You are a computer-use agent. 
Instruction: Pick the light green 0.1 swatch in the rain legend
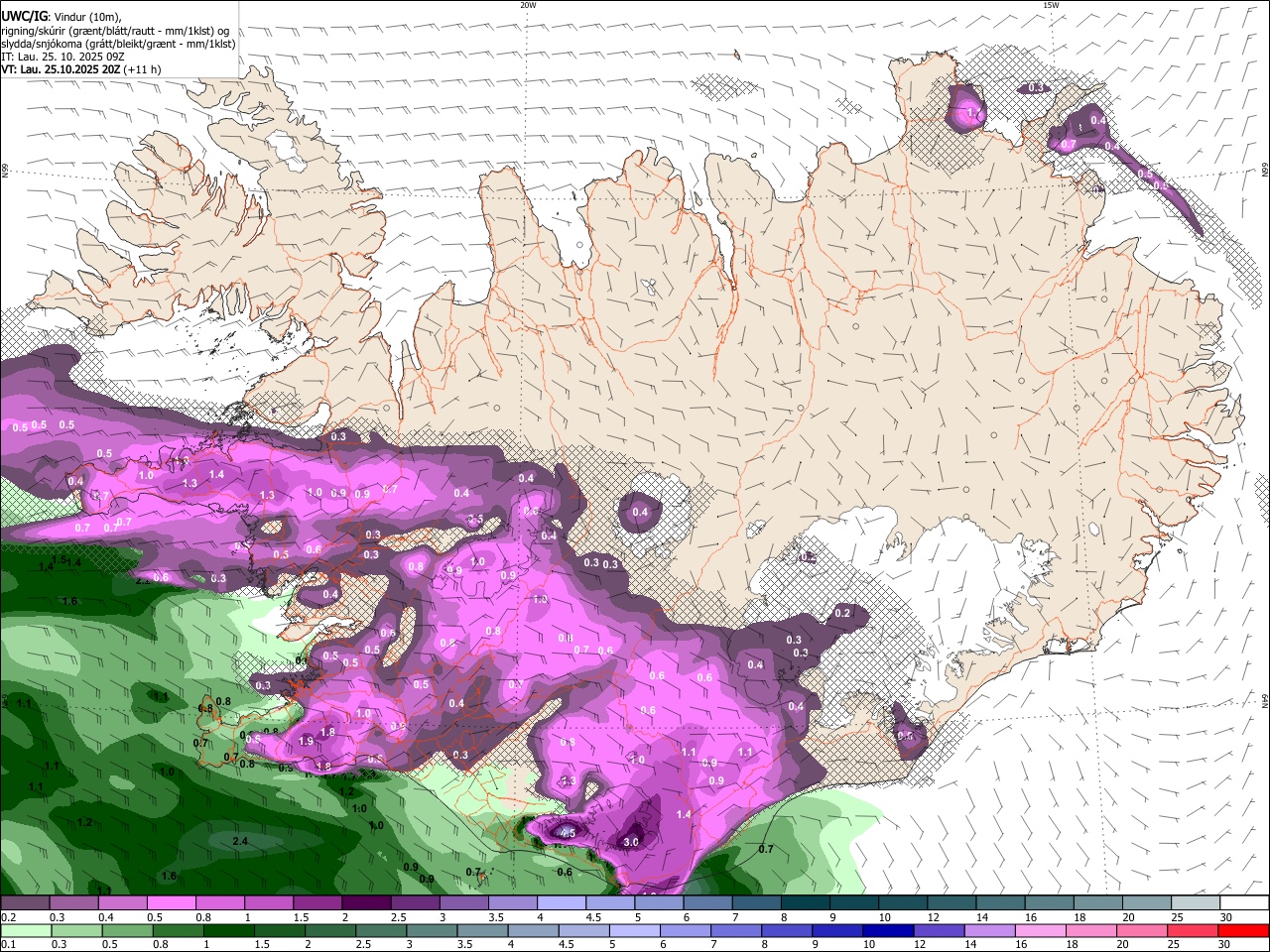[x=25, y=930]
